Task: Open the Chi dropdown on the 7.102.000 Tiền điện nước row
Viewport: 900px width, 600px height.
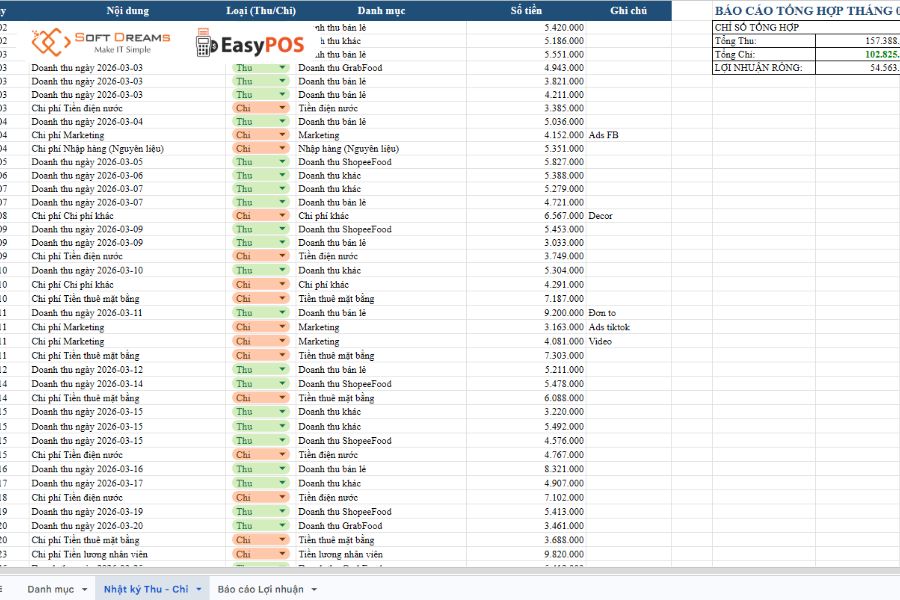Action: (x=282, y=497)
